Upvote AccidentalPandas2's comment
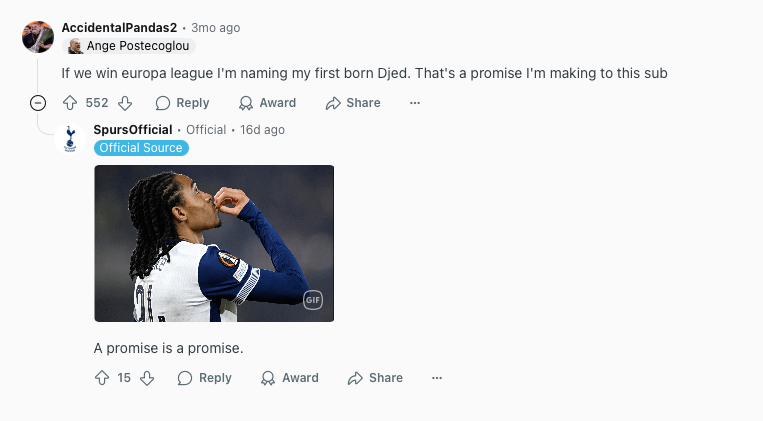This screenshot has height=421, width=763. [70, 103]
